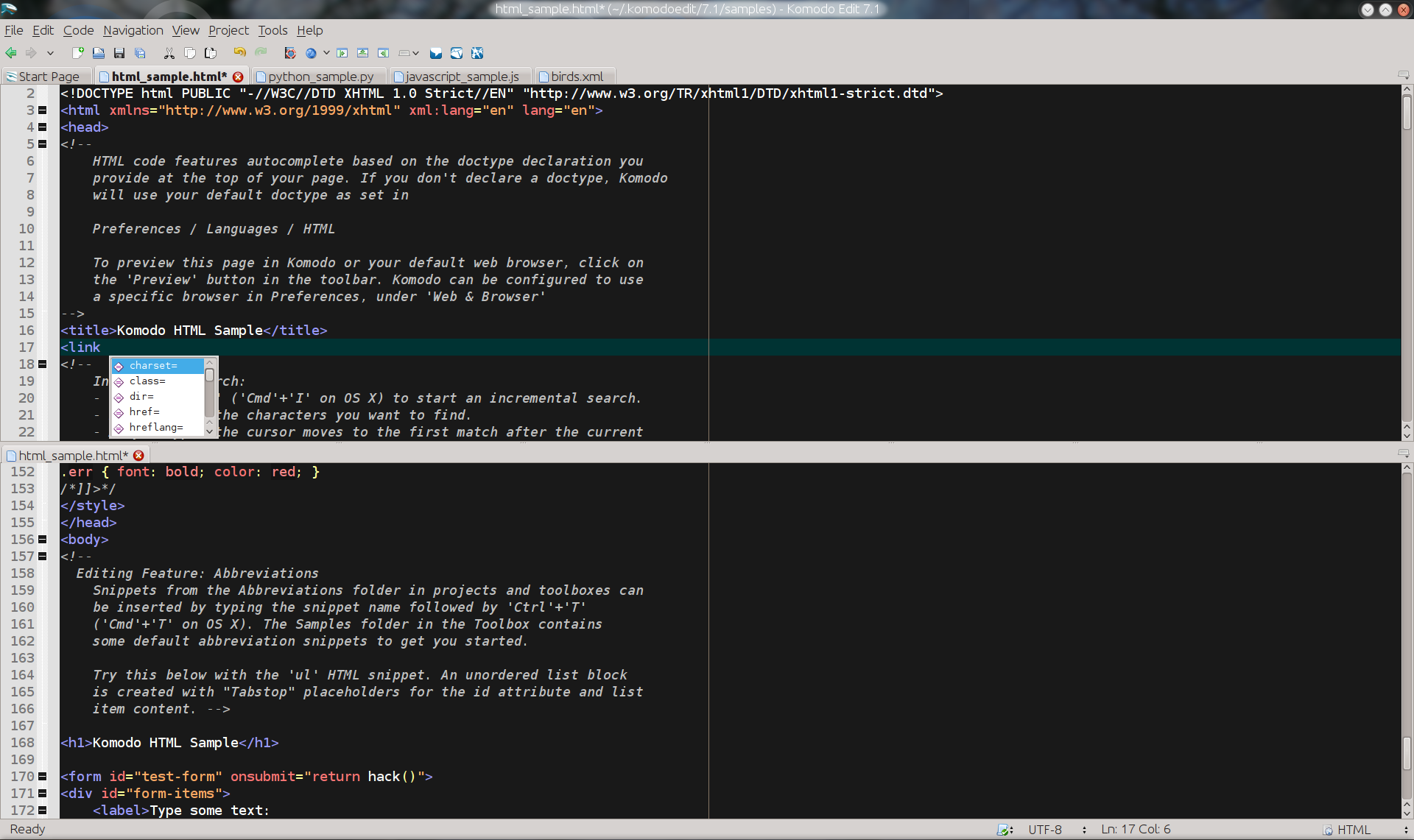
Task: Open the Project menu
Action: pyautogui.click(x=228, y=30)
